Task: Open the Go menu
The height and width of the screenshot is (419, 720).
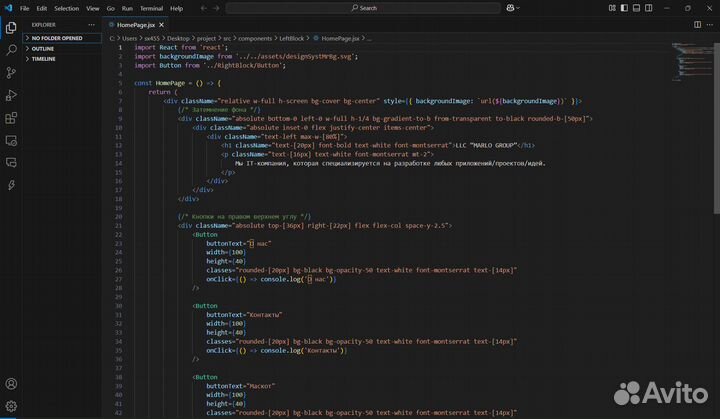Action: 111,8
